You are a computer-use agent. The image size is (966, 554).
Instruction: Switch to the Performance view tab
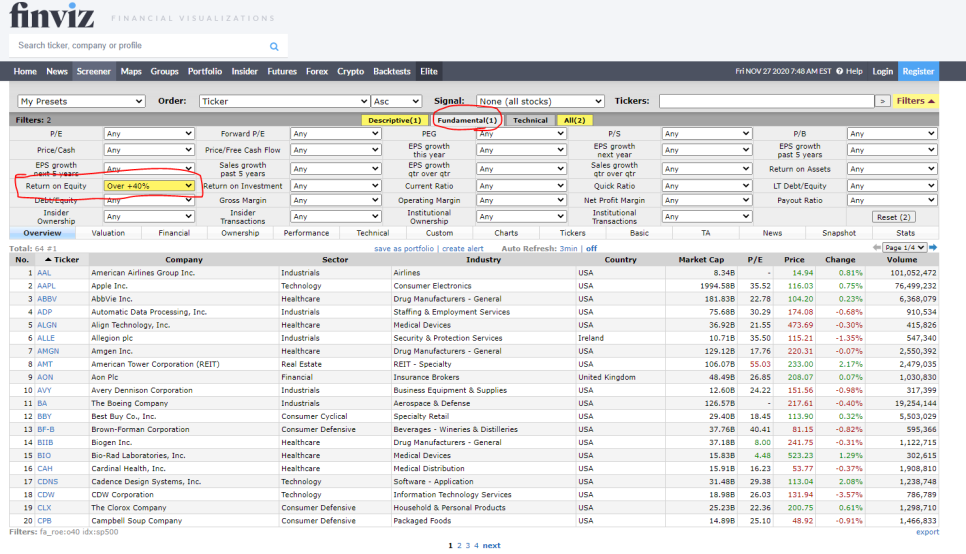(306, 233)
